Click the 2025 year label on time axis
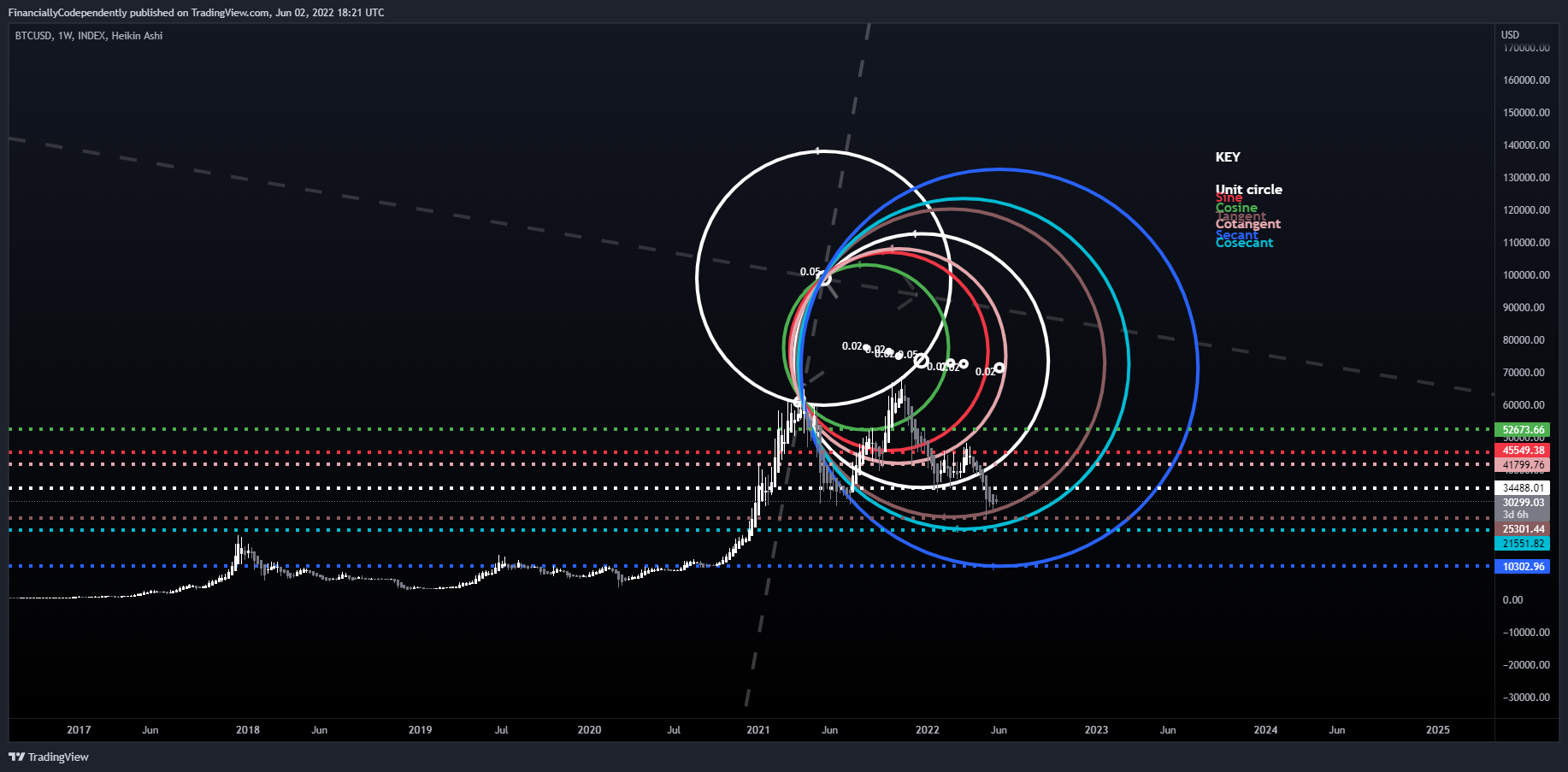 (1438, 730)
